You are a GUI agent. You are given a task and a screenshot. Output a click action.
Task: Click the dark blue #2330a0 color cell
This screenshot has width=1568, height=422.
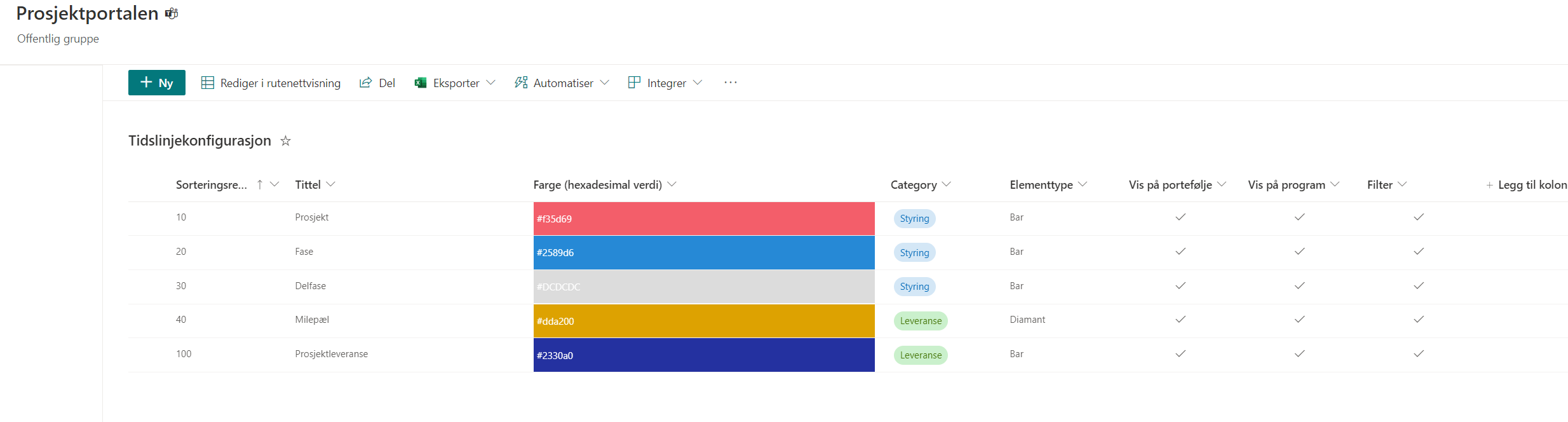coord(704,355)
